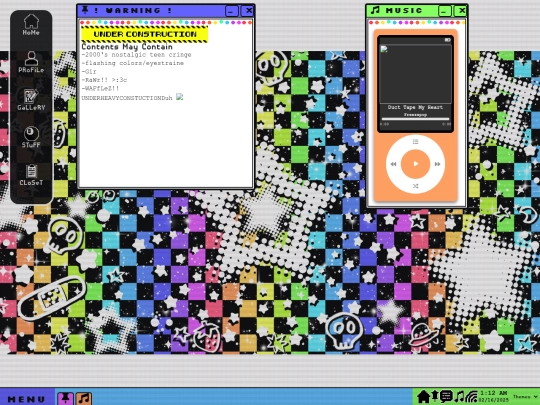The height and width of the screenshot is (405, 540).
Task: Click the orange music note taskbar icon
Action: click(x=84, y=398)
